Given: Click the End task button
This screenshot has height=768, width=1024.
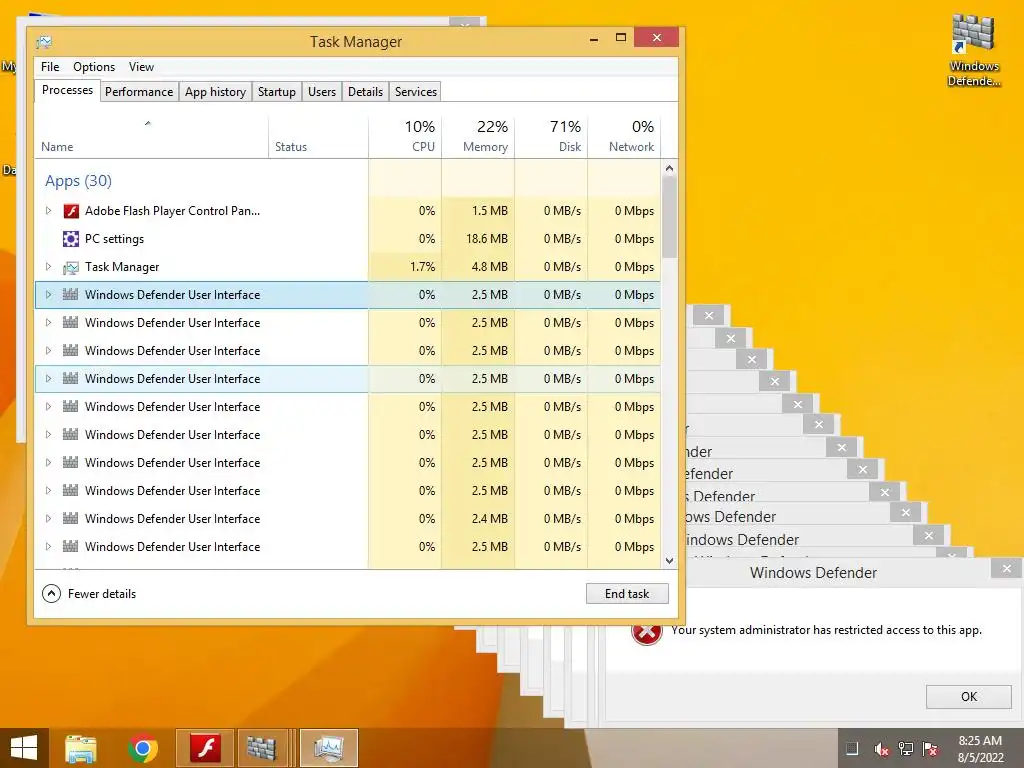Looking at the screenshot, I should 627,594.
